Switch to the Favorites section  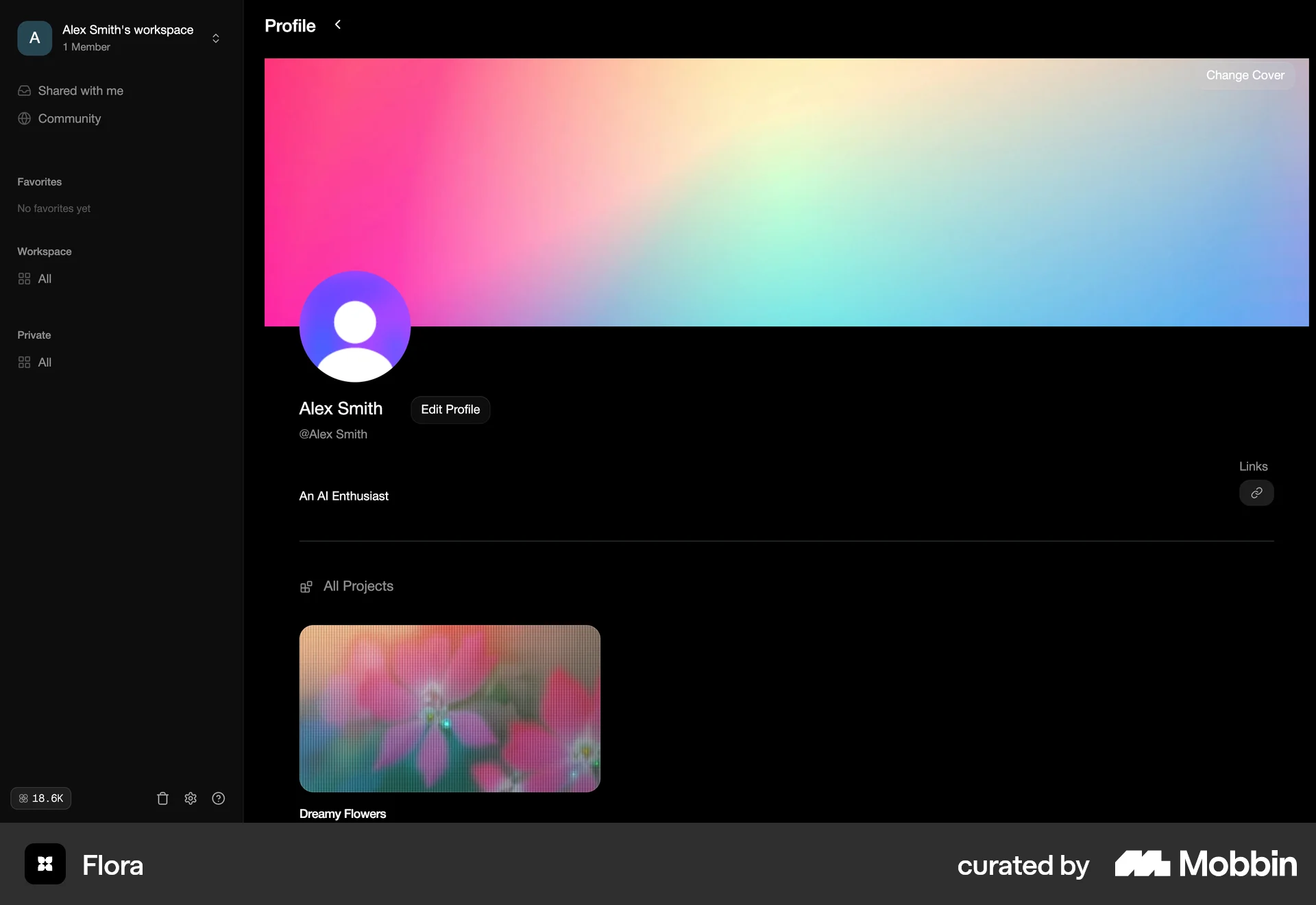click(x=39, y=181)
